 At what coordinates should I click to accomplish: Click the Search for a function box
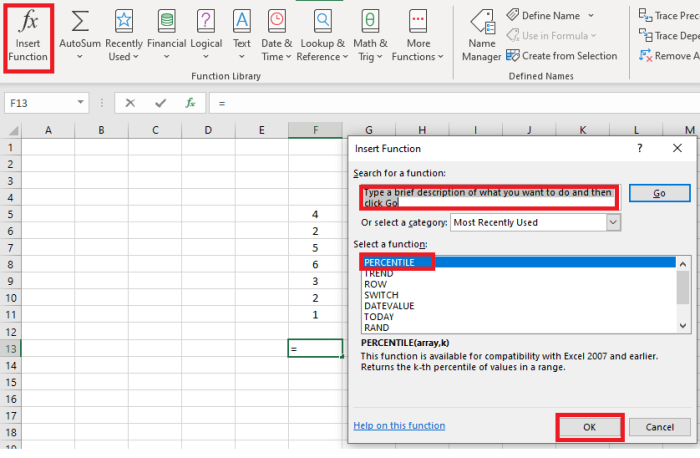[489, 198]
